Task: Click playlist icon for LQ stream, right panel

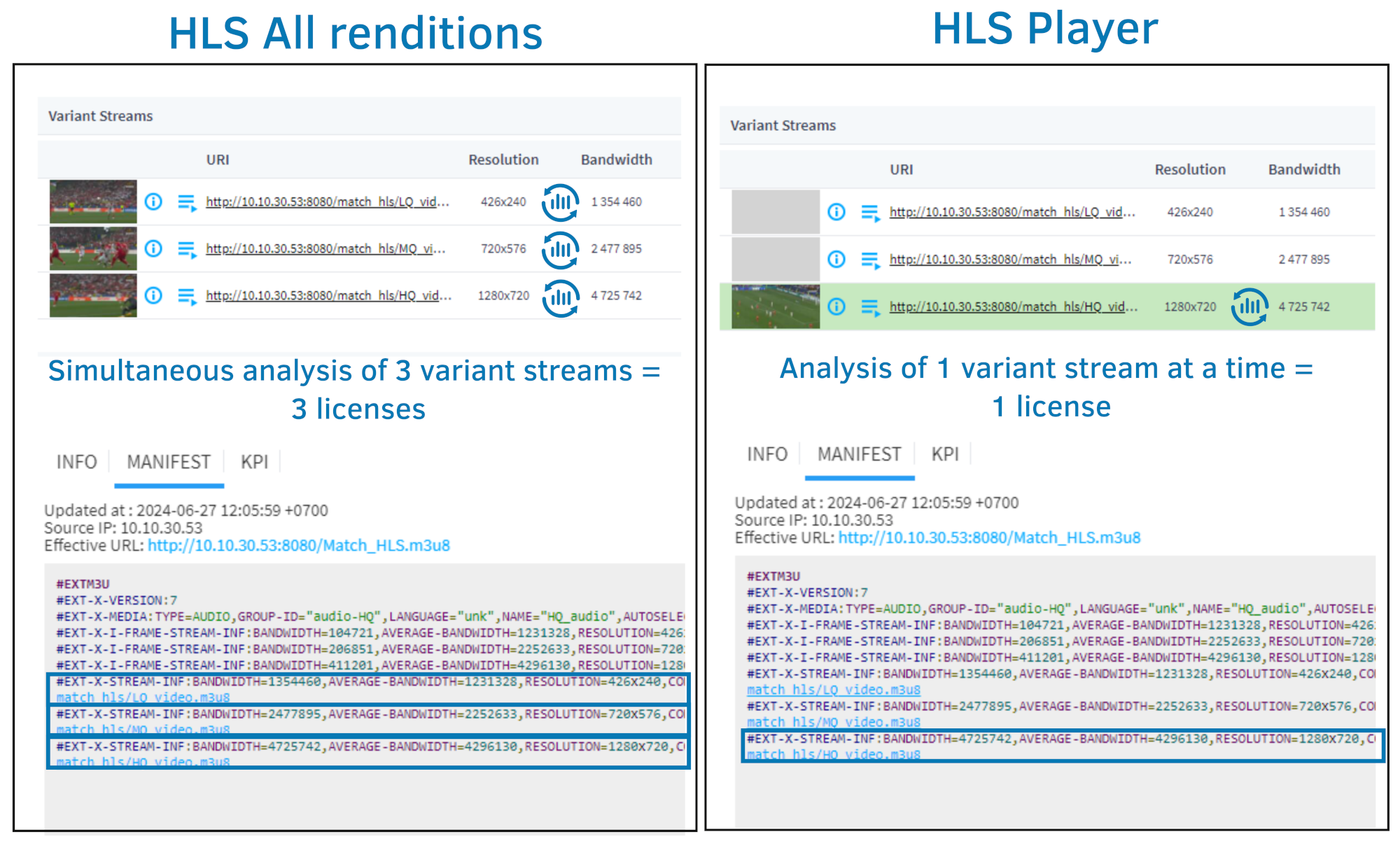Action: coord(870,213)
